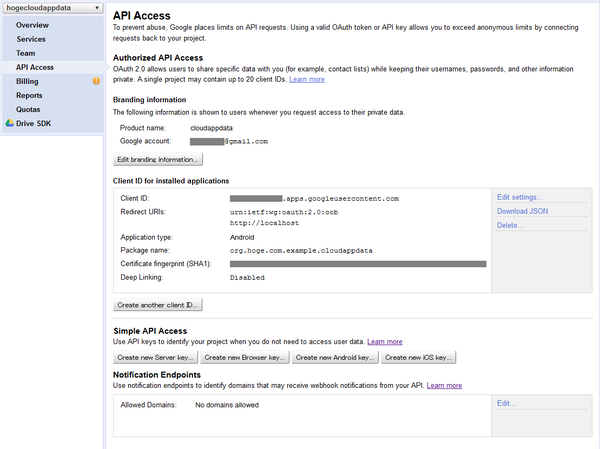Create a new Android key
Screen dimensions: 600x449
tap(335, 357)
